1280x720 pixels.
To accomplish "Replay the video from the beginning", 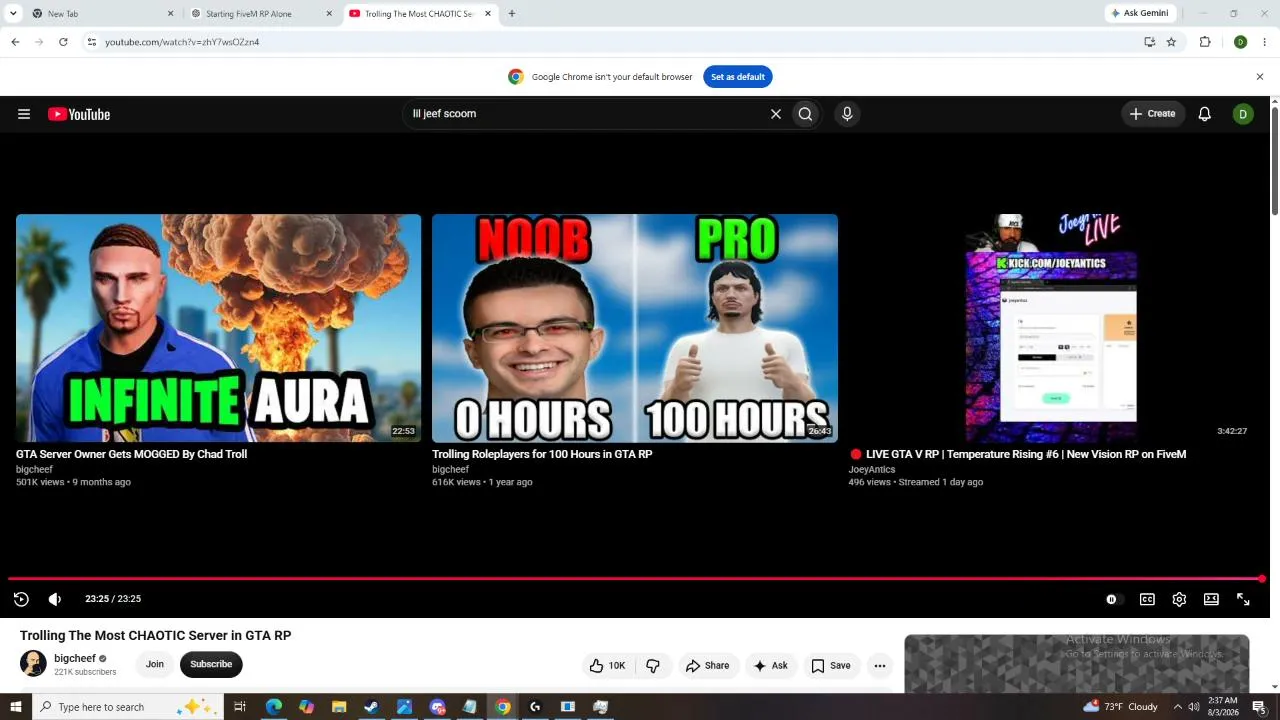I will coord(21,599).
